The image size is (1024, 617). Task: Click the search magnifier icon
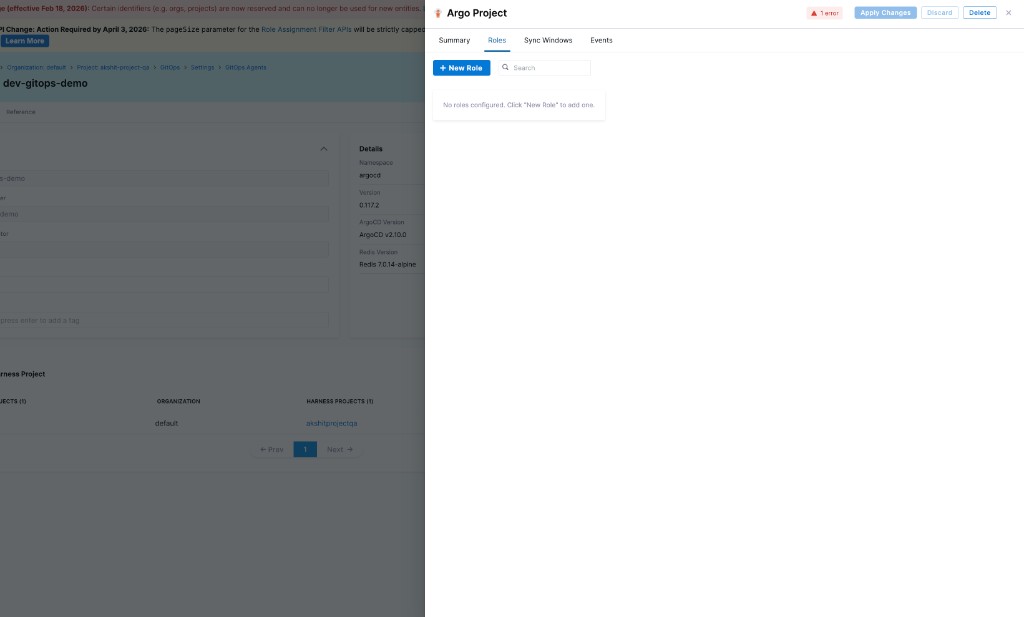[505, 67]
